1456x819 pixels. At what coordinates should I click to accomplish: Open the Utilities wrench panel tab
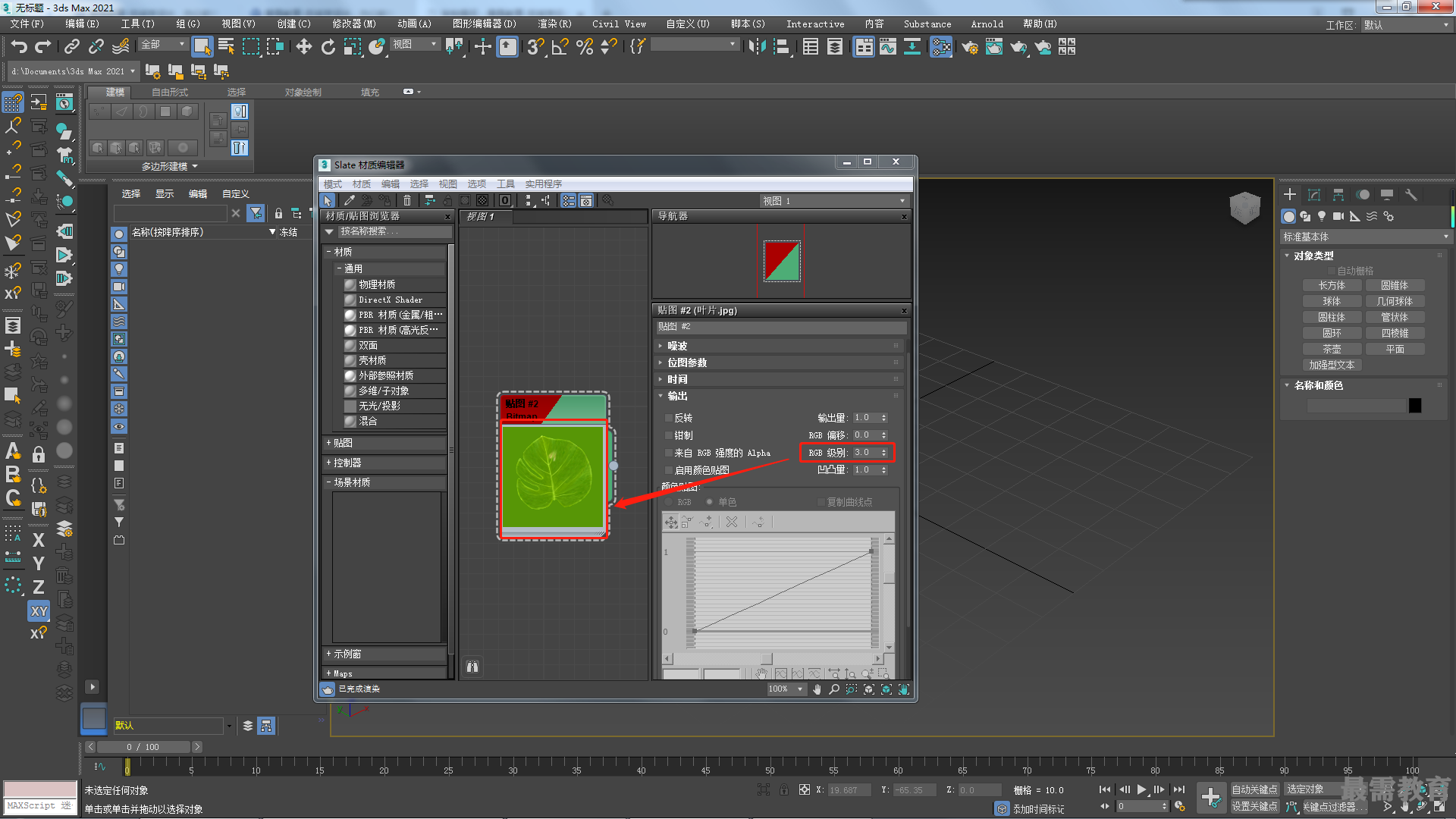tap(1411, 195)
